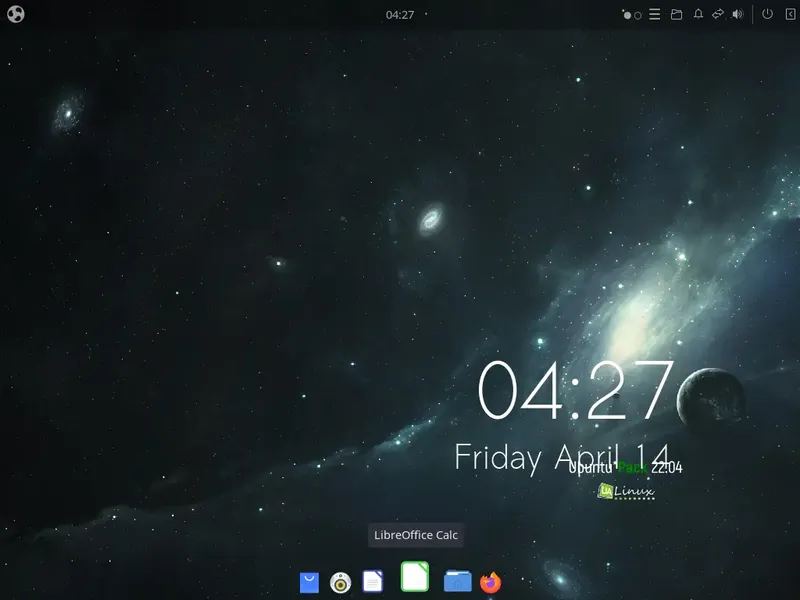Open notifications from the bell icon

pyautogui.click(x=698, y=14)
